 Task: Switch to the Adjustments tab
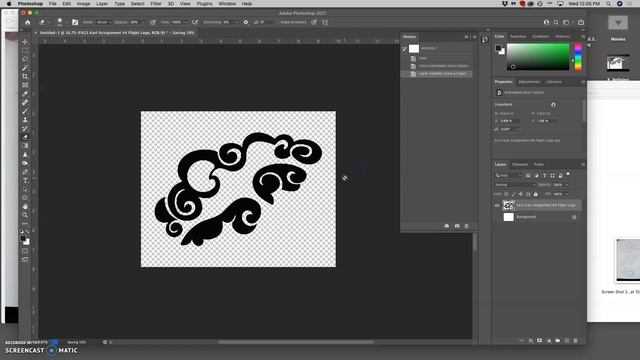(529, 82)
